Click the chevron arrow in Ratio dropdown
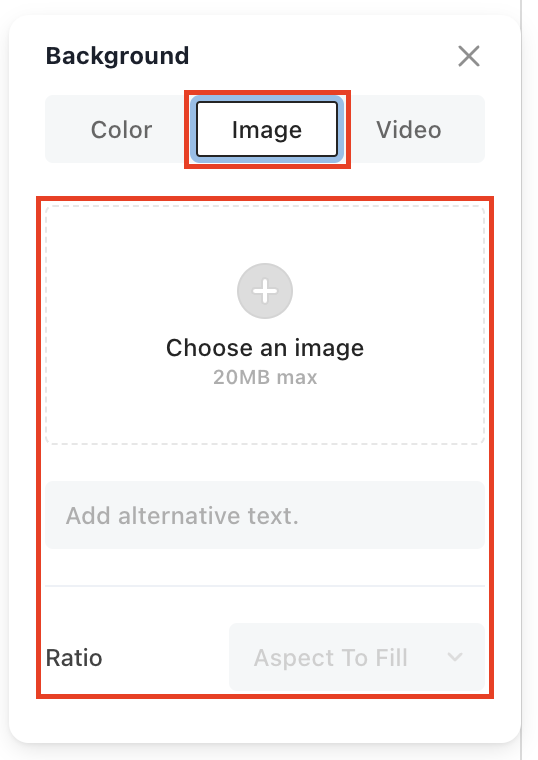The width and height of the screenshot is (538, 760). (455, 657)
